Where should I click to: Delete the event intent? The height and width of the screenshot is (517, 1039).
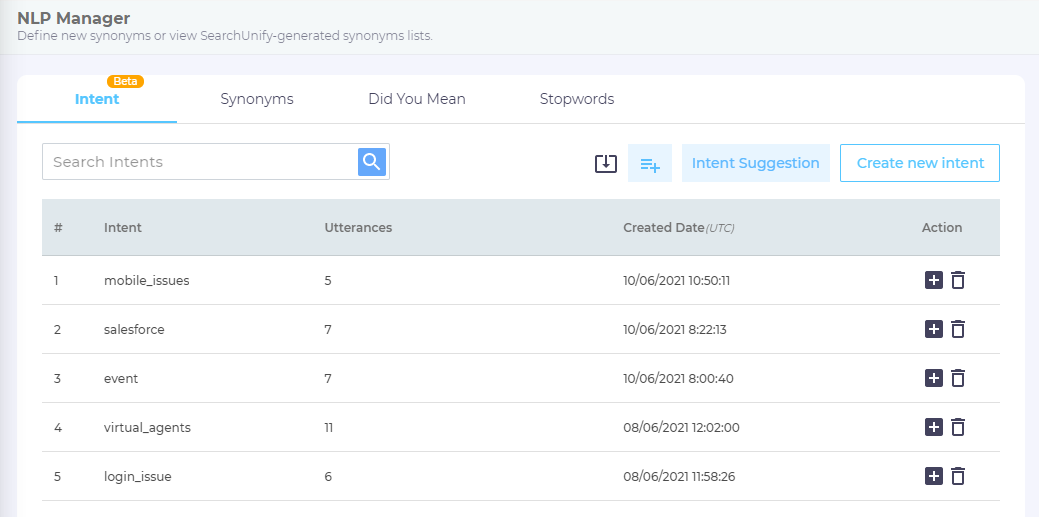[958, 378]
